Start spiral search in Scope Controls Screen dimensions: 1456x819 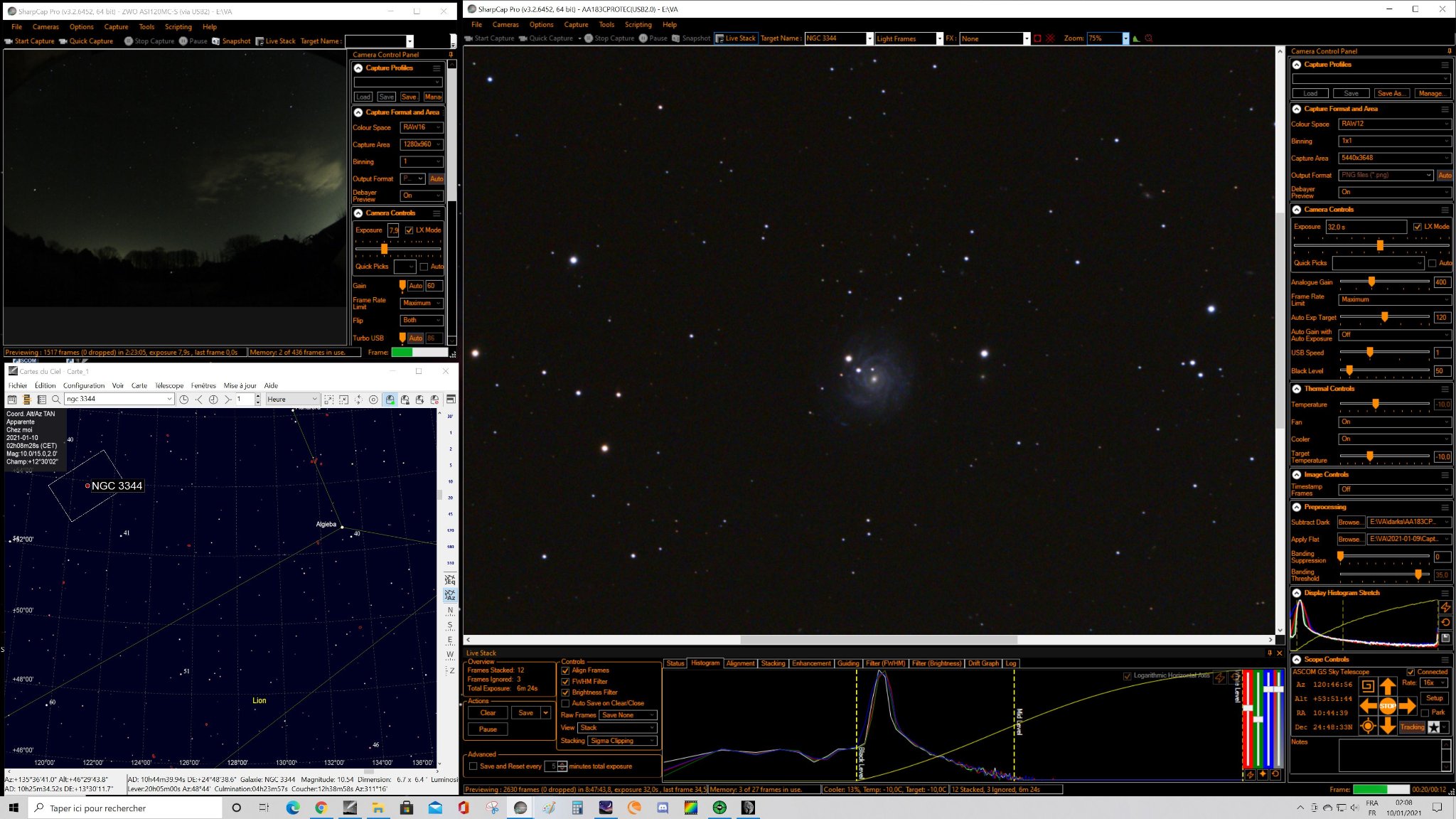(1368, 686)
